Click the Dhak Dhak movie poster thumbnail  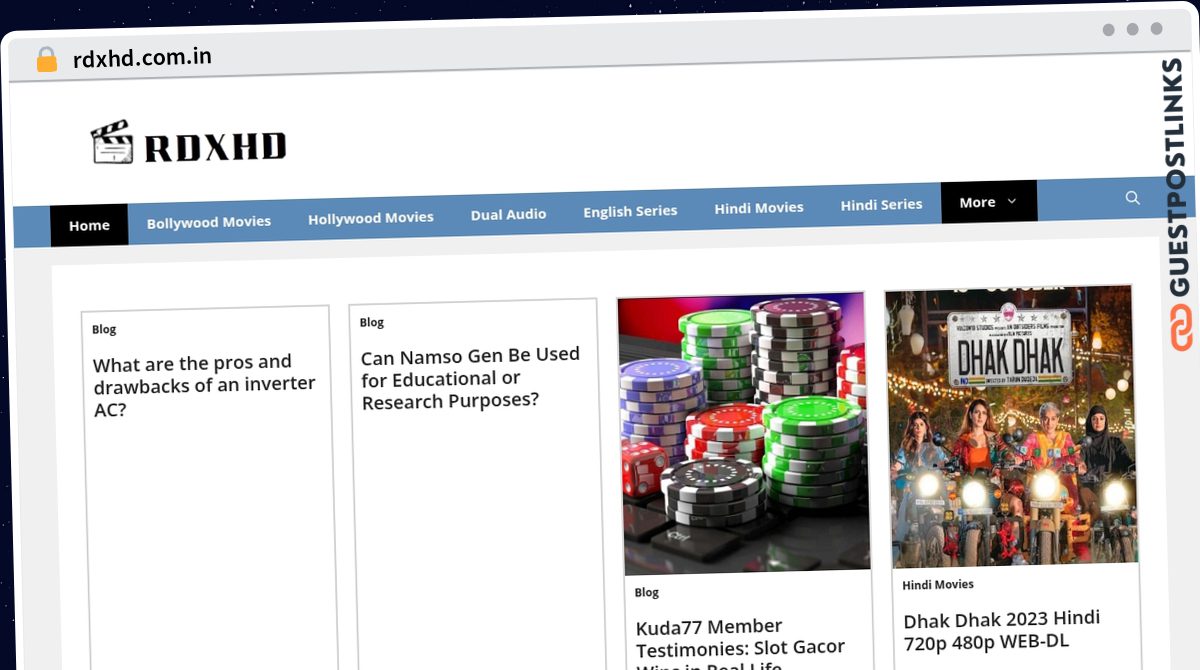tap(1011, 426)
